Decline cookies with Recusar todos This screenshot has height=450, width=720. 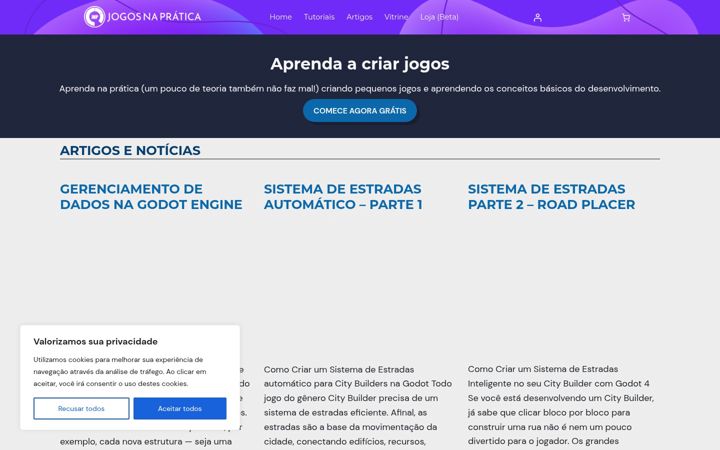pyautogui.click(x=81, y=408)
